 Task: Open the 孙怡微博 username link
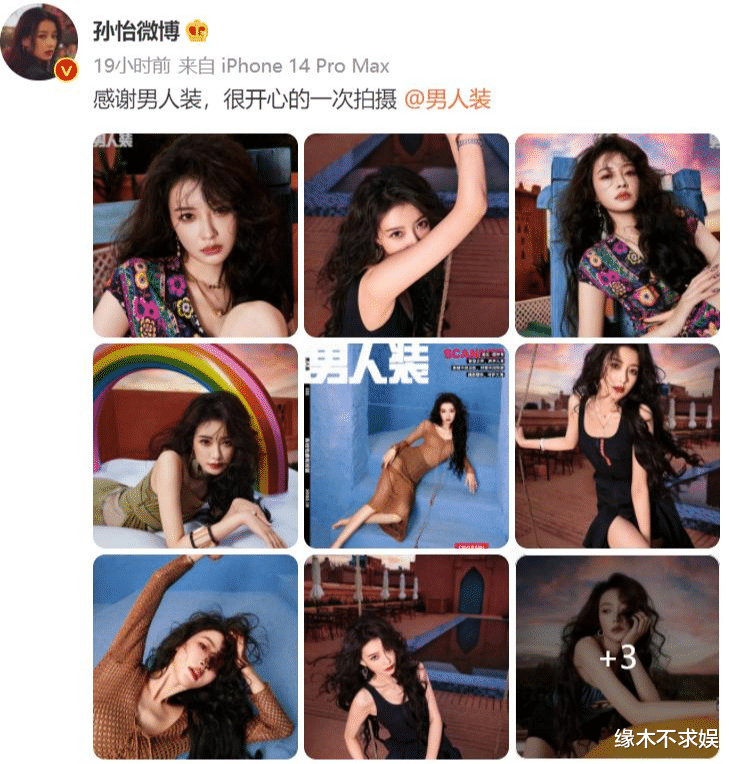[x=136, y=32]
